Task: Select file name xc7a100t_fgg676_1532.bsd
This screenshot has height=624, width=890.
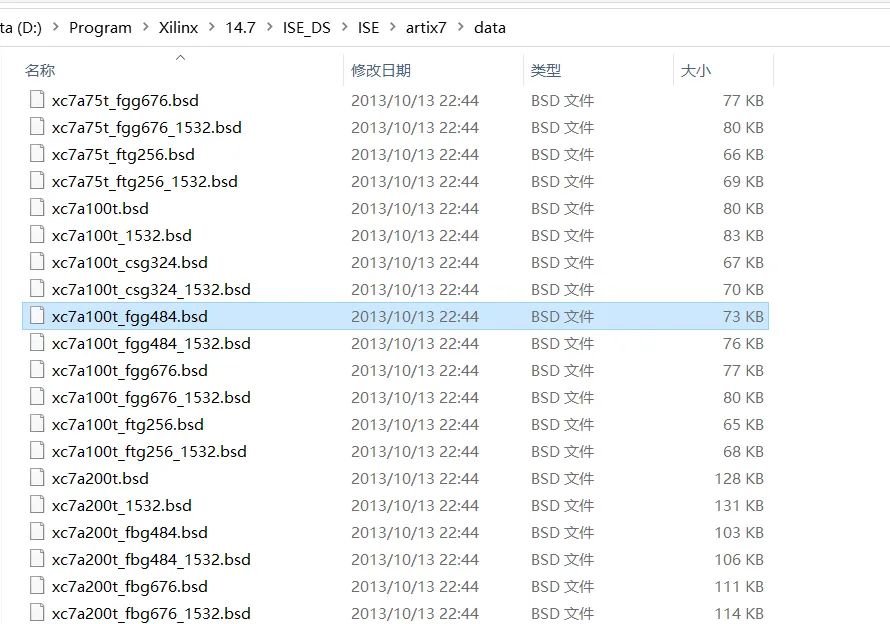Action: pyautogui.click(x=151, y=397)
